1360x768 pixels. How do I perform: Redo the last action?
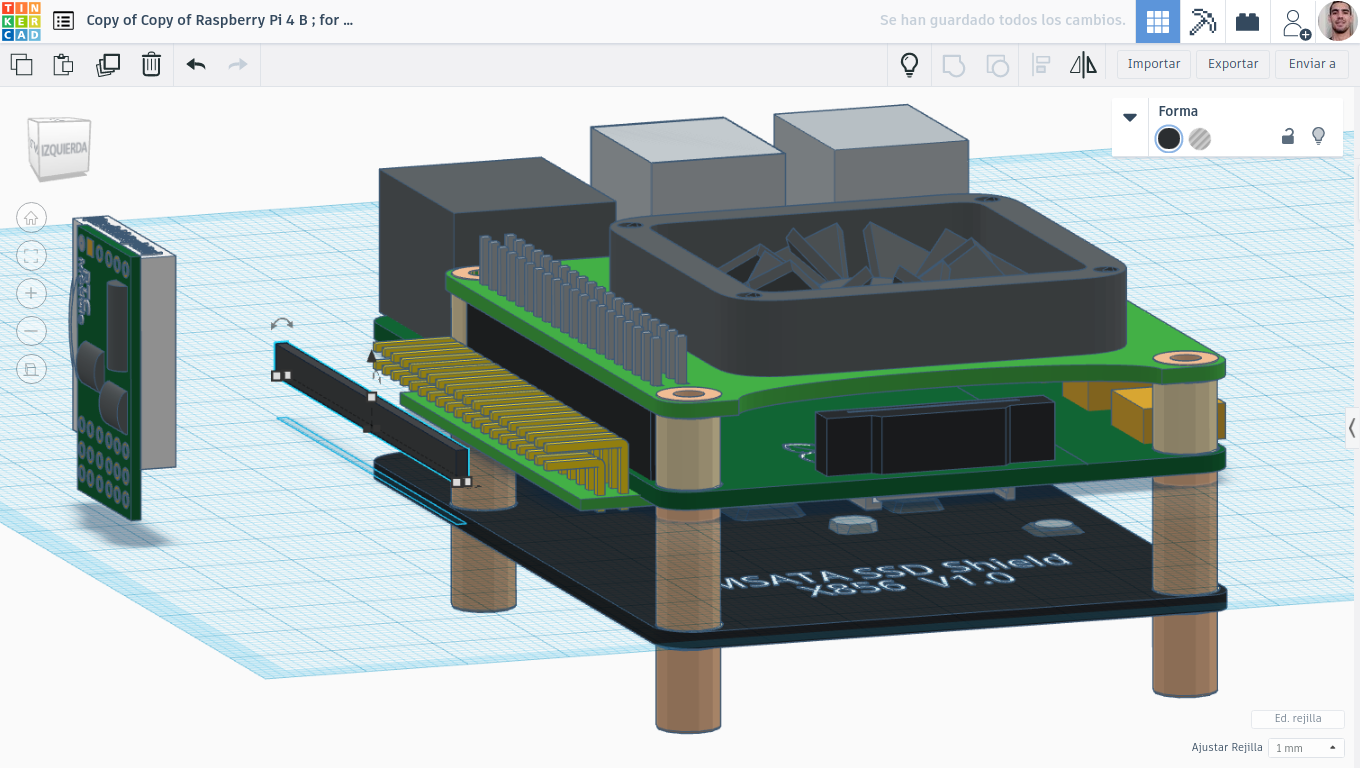pos(238,65)
